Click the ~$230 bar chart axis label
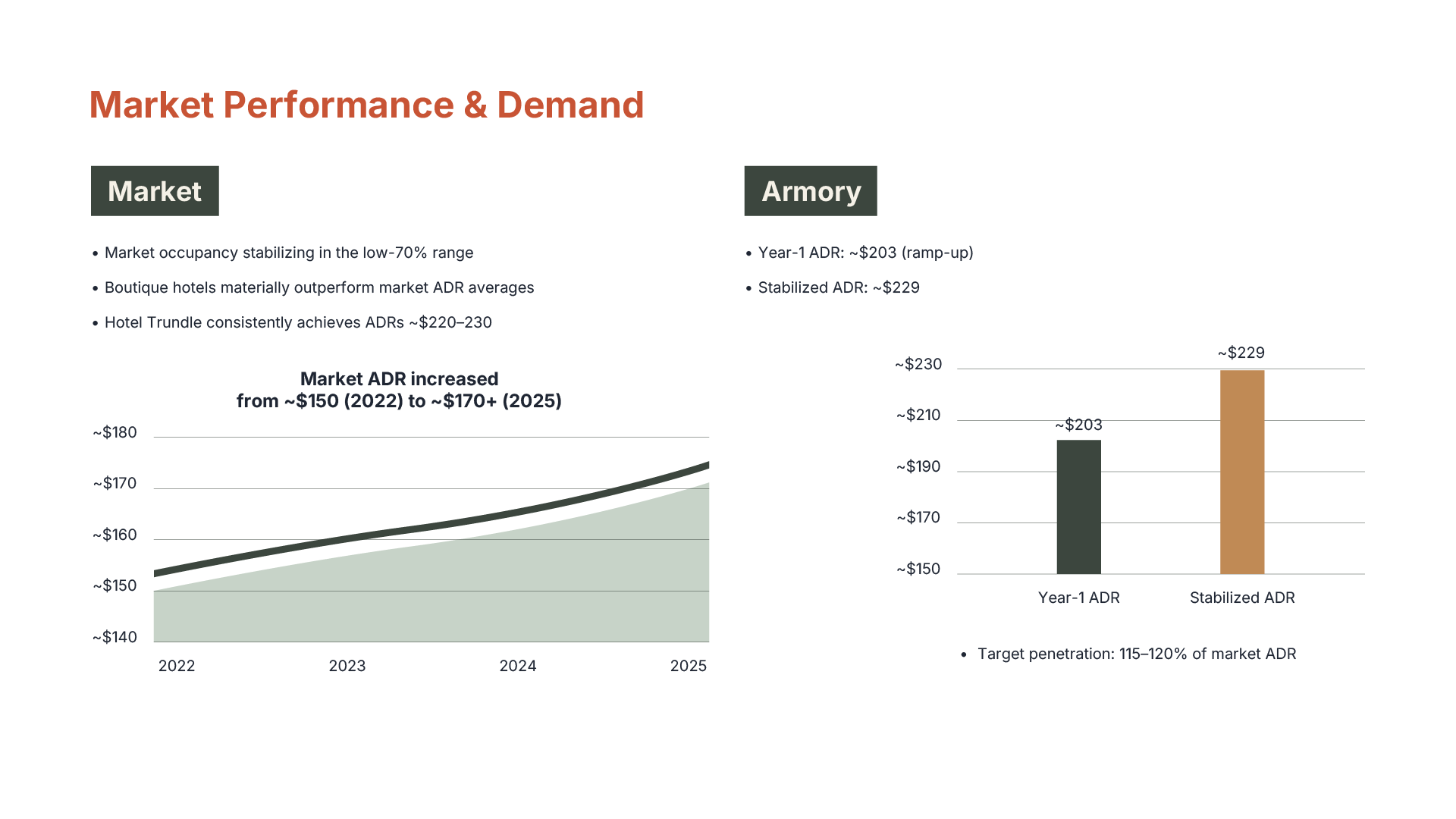This screenshot has height=819, width=1456. pos(918,364)
